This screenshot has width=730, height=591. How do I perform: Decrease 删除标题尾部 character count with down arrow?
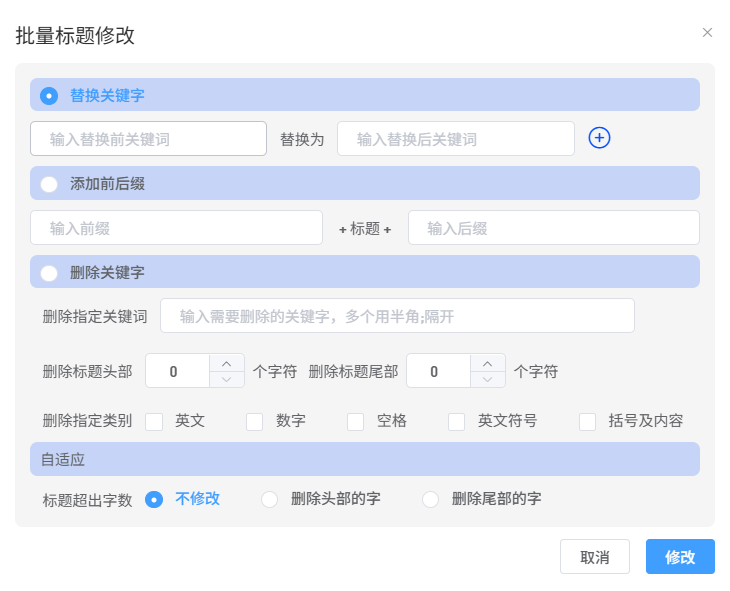click(487, 380)
